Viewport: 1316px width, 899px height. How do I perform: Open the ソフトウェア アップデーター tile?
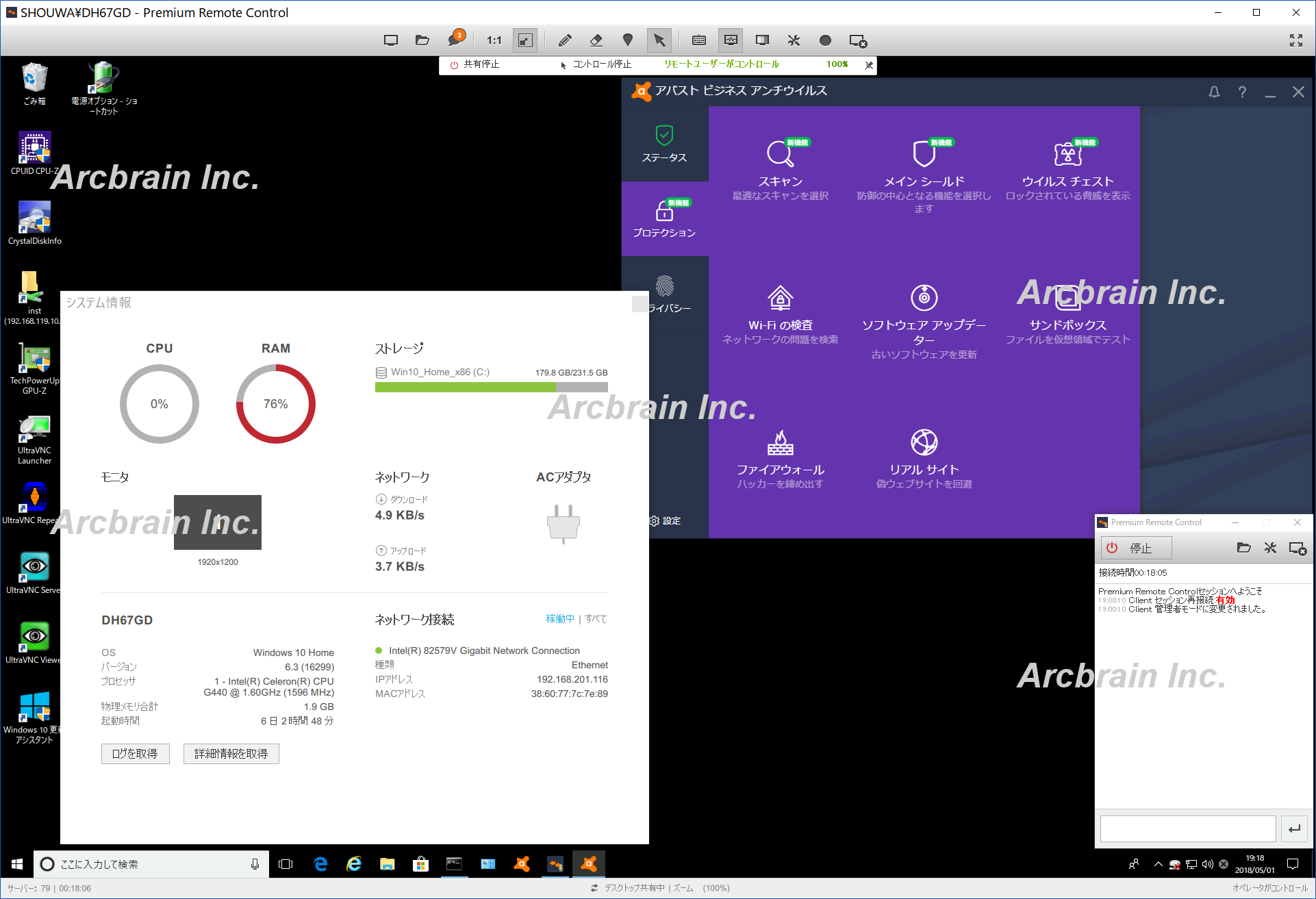(x=924, y=322)
